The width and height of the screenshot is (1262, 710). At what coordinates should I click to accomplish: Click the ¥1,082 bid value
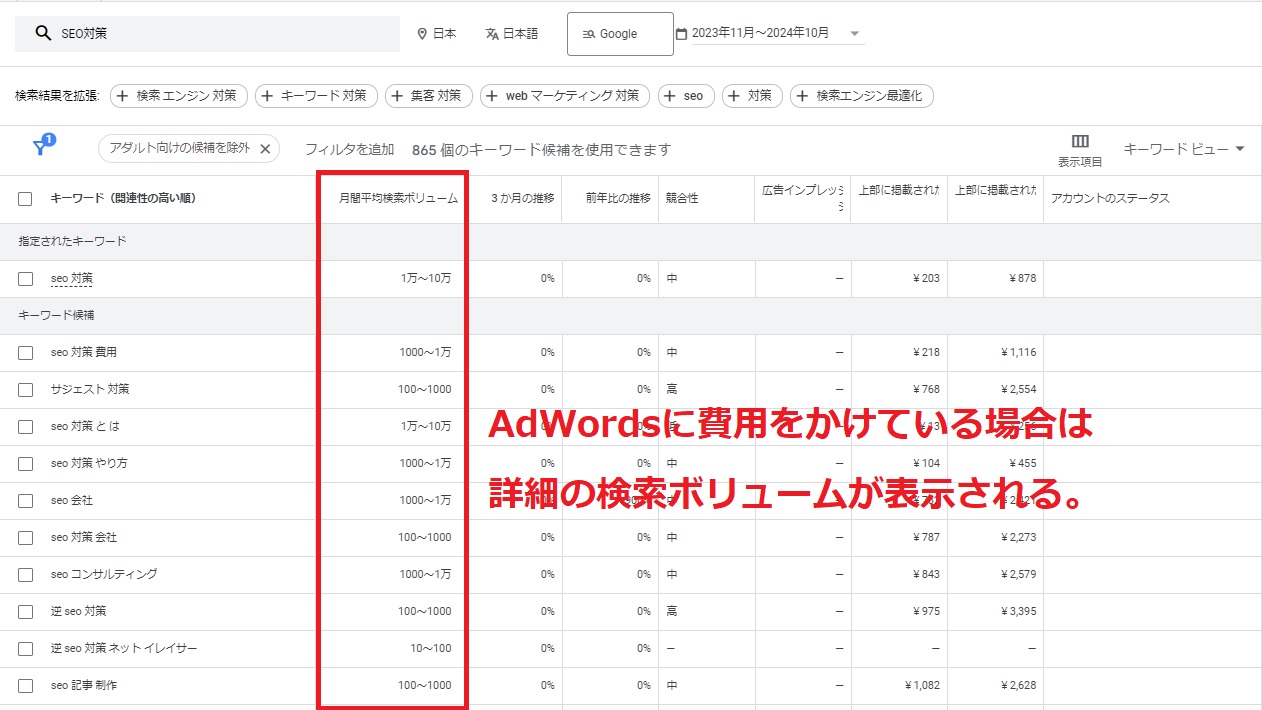[x=920, y=686]
